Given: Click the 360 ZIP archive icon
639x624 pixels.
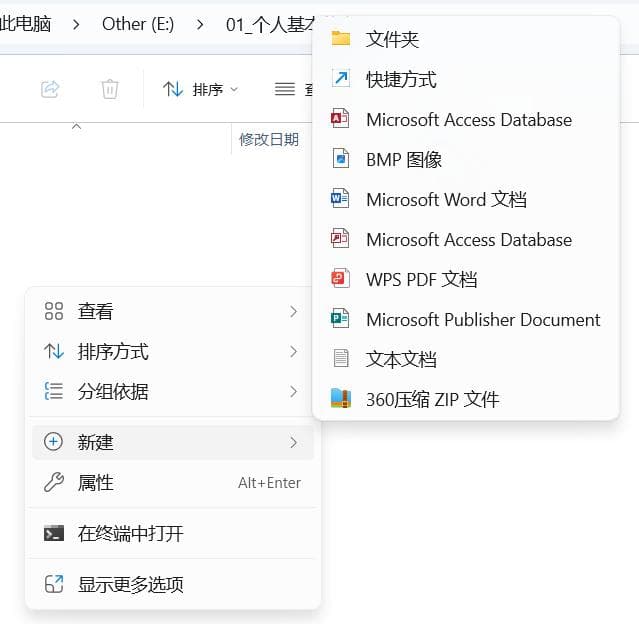Looking at the screenshot, I should tap(341, 398).
